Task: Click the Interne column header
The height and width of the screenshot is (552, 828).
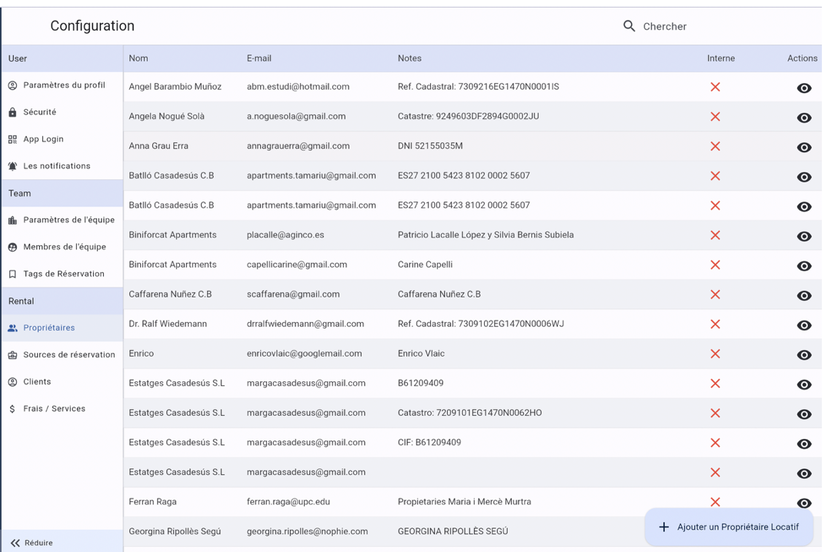Action: 721,58
